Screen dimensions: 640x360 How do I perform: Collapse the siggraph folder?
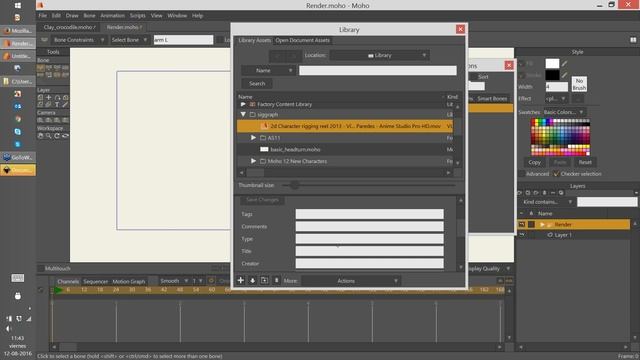[x=243, y=115]
